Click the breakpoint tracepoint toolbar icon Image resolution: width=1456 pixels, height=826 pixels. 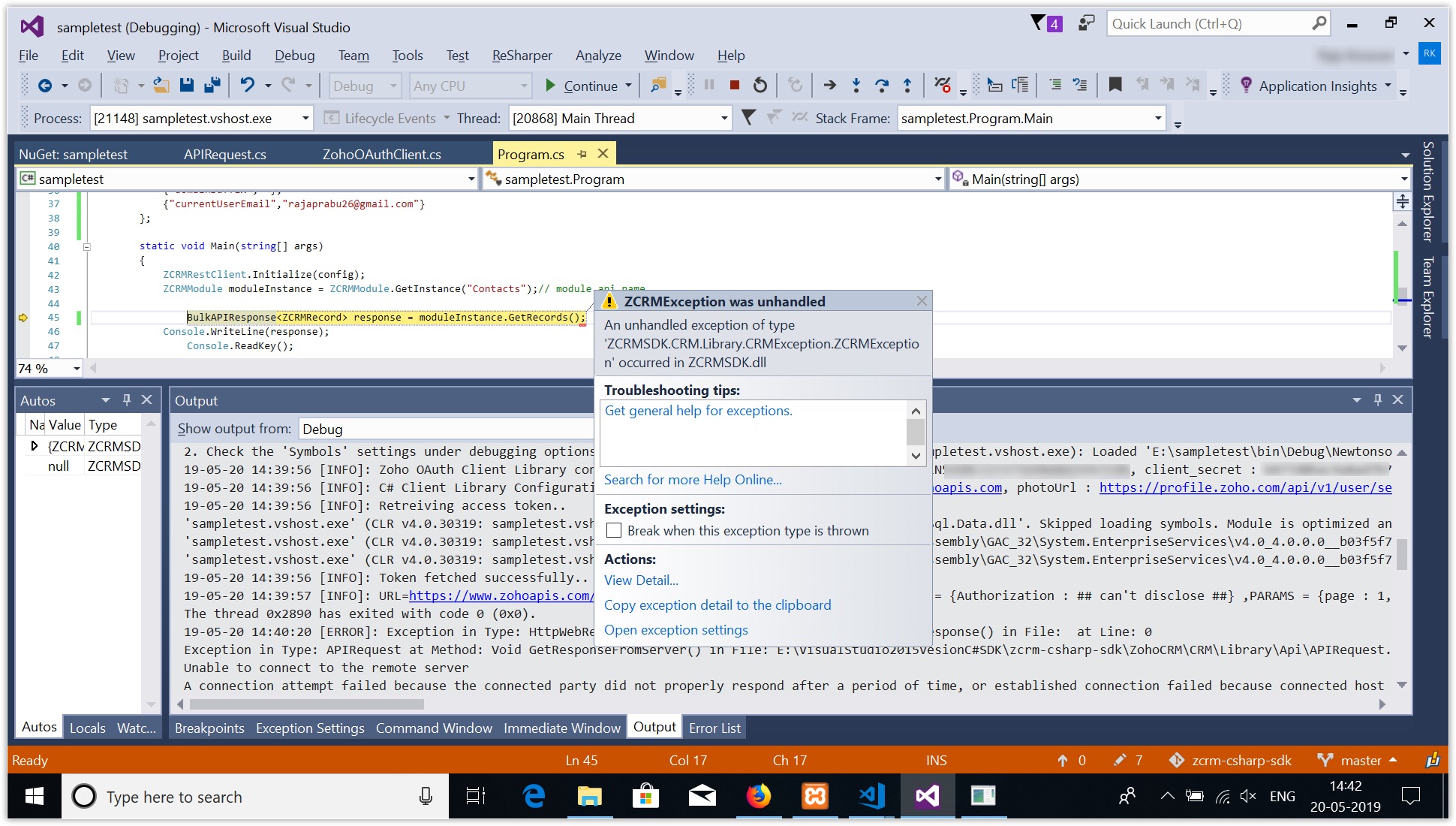pos(943,86)
